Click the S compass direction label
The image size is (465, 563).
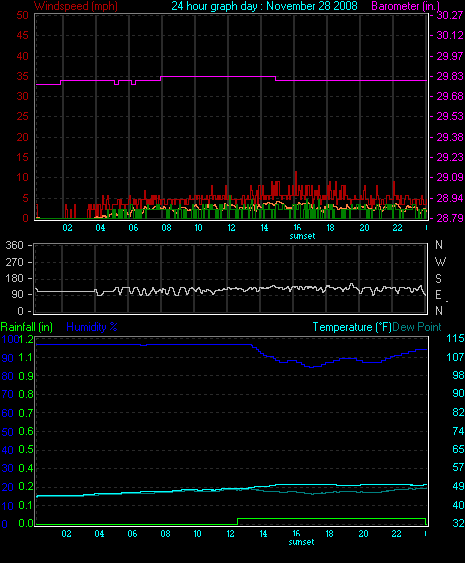pyautogui.click(x=438, y=279)
